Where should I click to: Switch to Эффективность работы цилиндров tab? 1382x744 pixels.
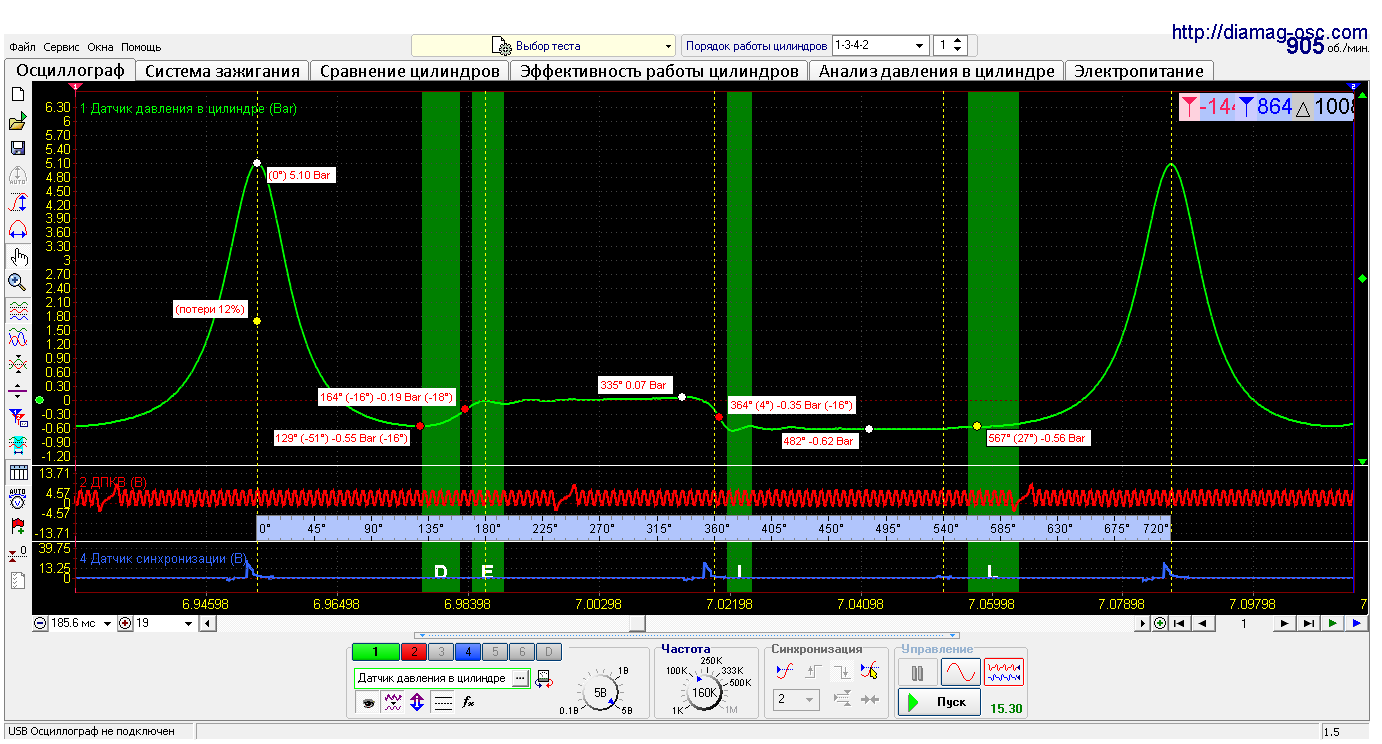(x=659, y=71)
